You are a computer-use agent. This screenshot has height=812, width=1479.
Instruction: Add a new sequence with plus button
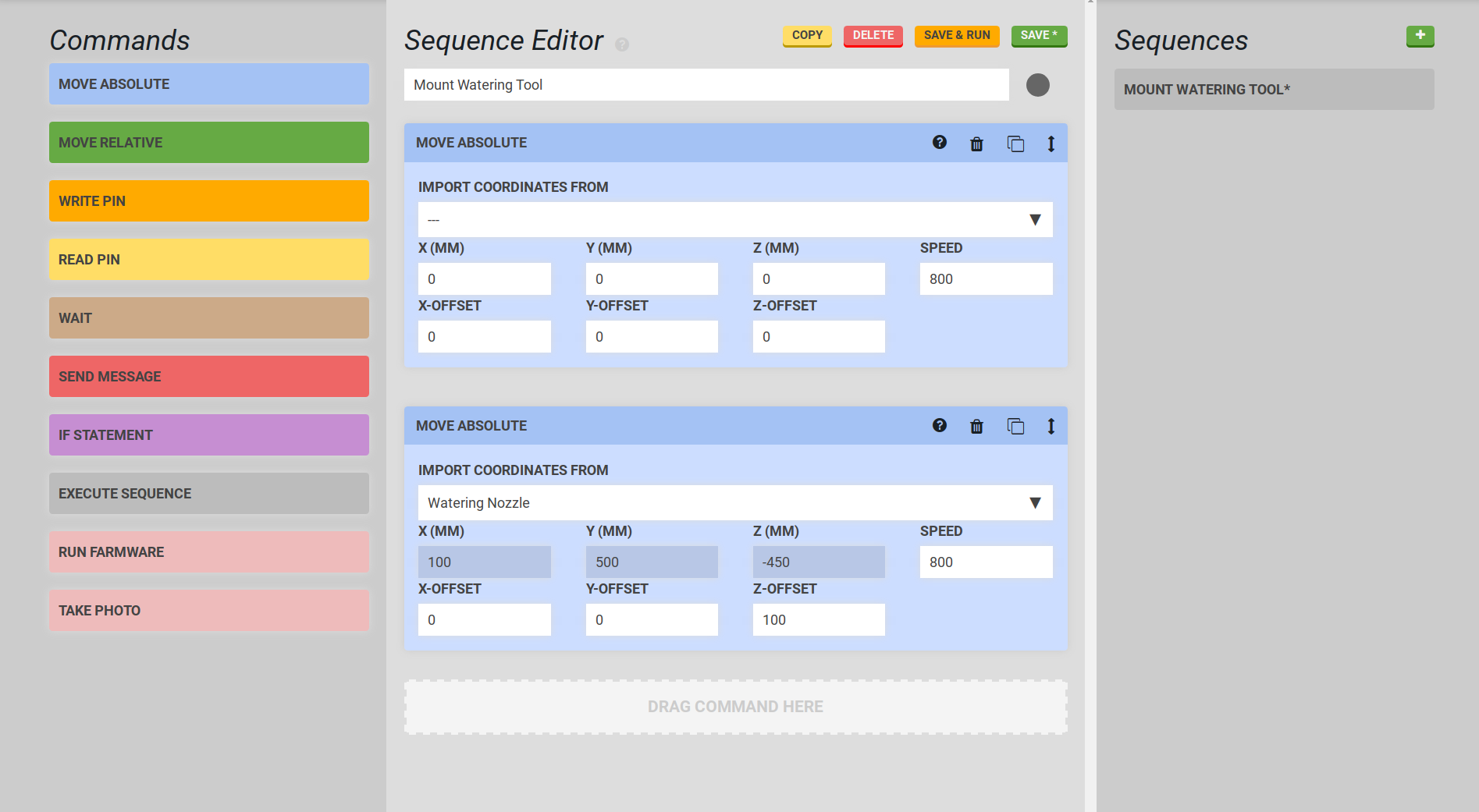coord(1420,36)
